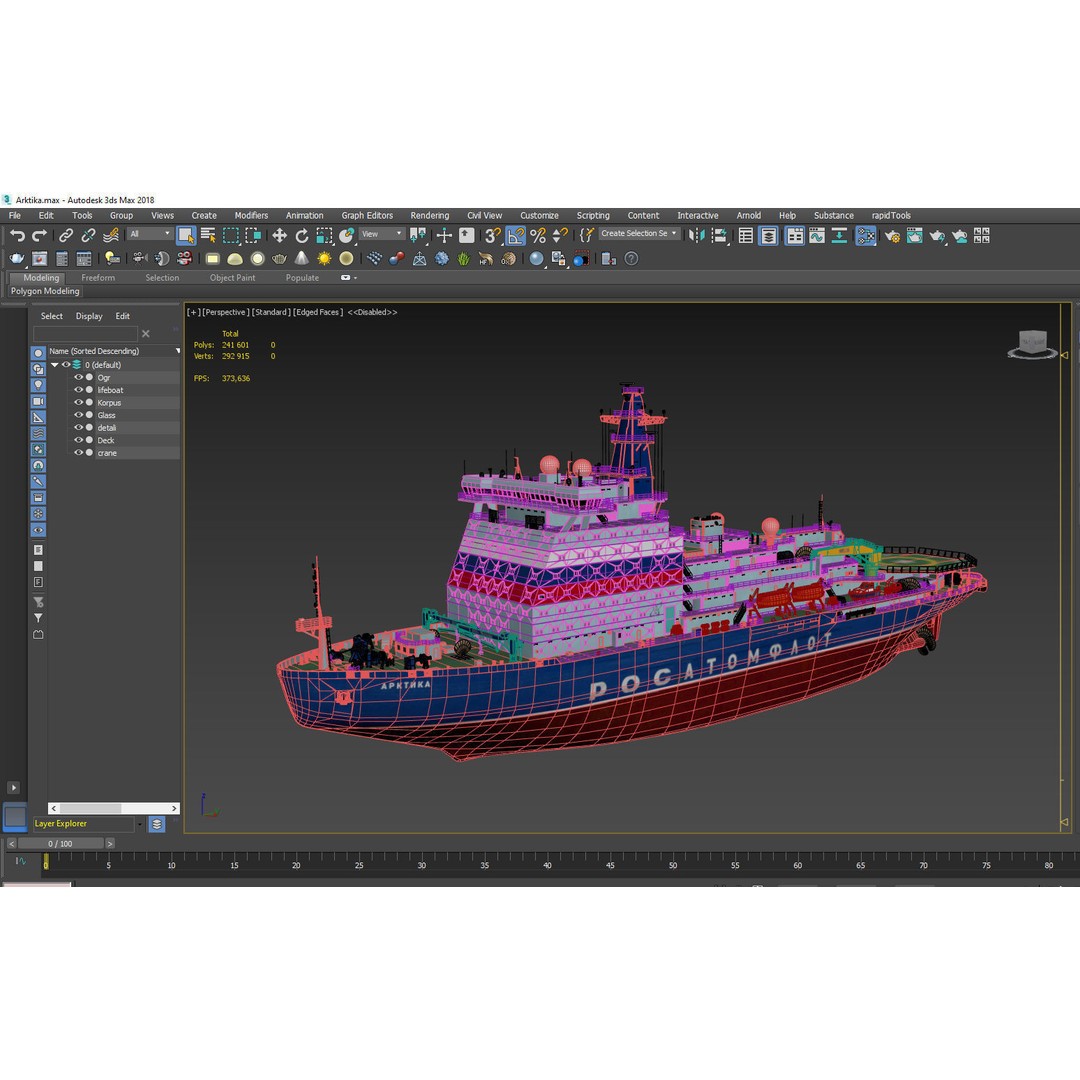Image resolution: width=1080 pixels, height=1080 pixels.
Task: Click the cone primitive icon
Action: pos(302,259)
